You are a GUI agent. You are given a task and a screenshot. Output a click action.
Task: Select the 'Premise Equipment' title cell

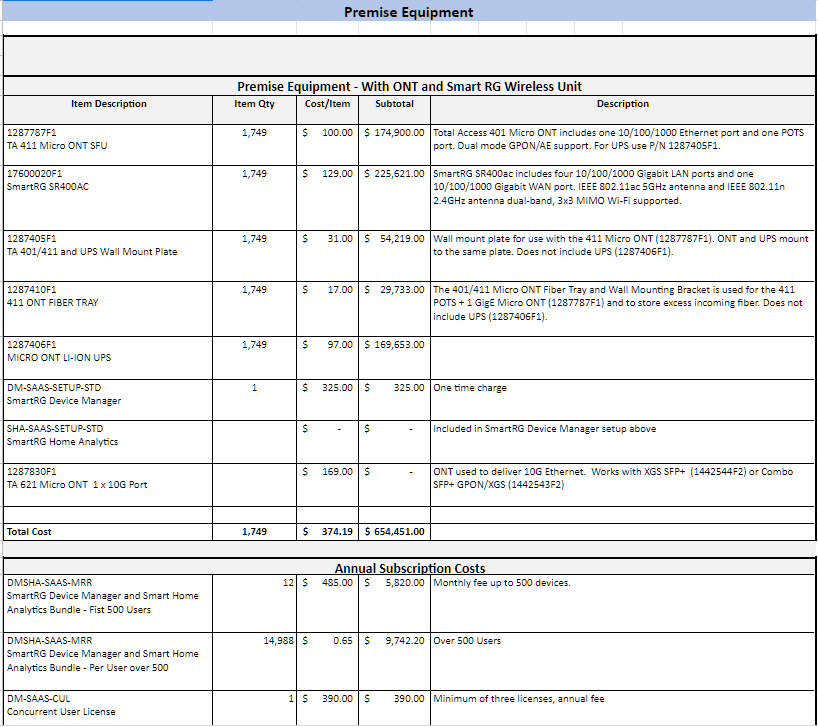point(408,11)
